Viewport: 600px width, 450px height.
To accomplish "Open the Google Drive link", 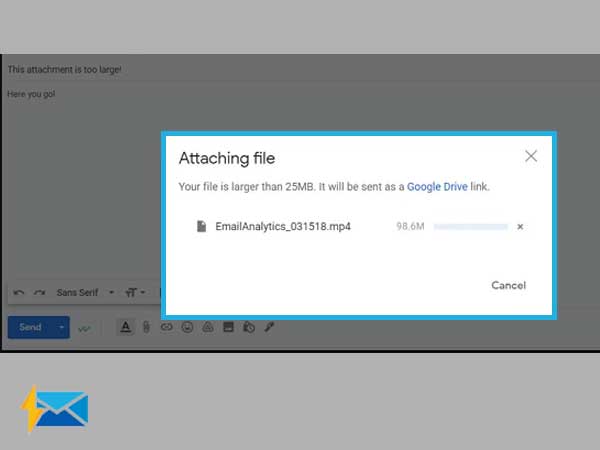I will click(x=437, y=187).
